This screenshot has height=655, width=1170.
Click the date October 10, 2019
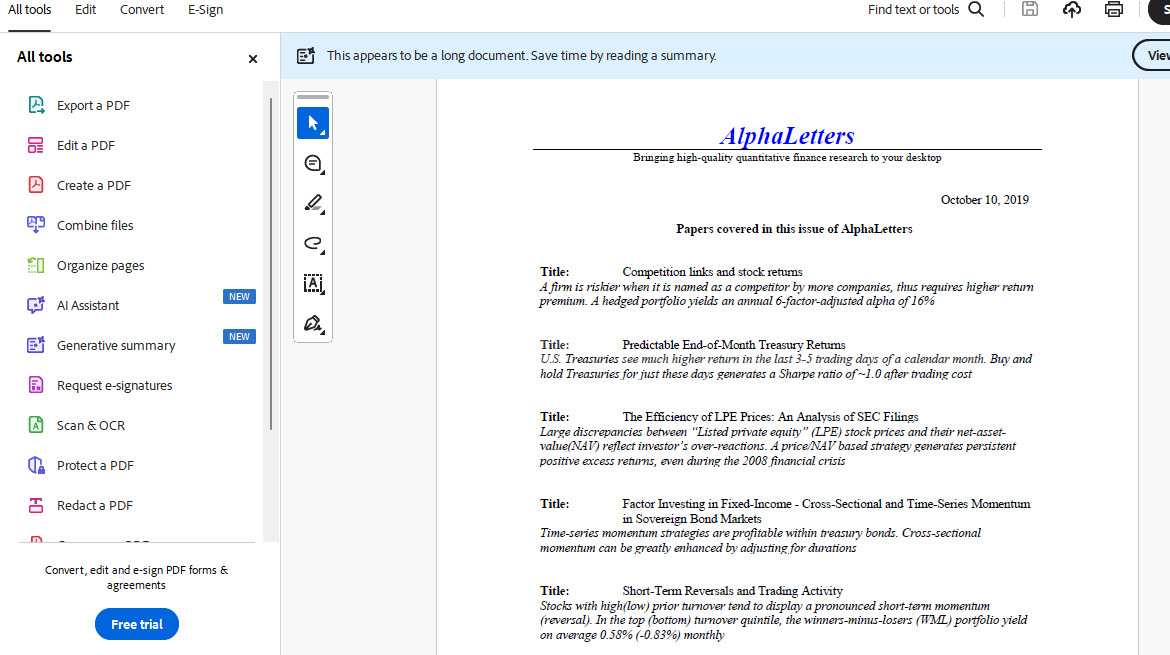(x=985, y=200)
